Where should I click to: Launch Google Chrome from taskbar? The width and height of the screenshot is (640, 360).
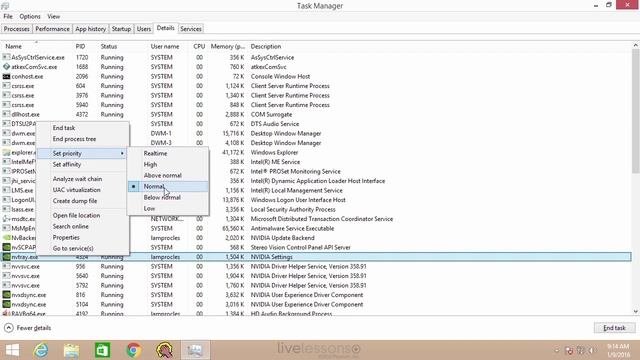(x=133, y=350)
